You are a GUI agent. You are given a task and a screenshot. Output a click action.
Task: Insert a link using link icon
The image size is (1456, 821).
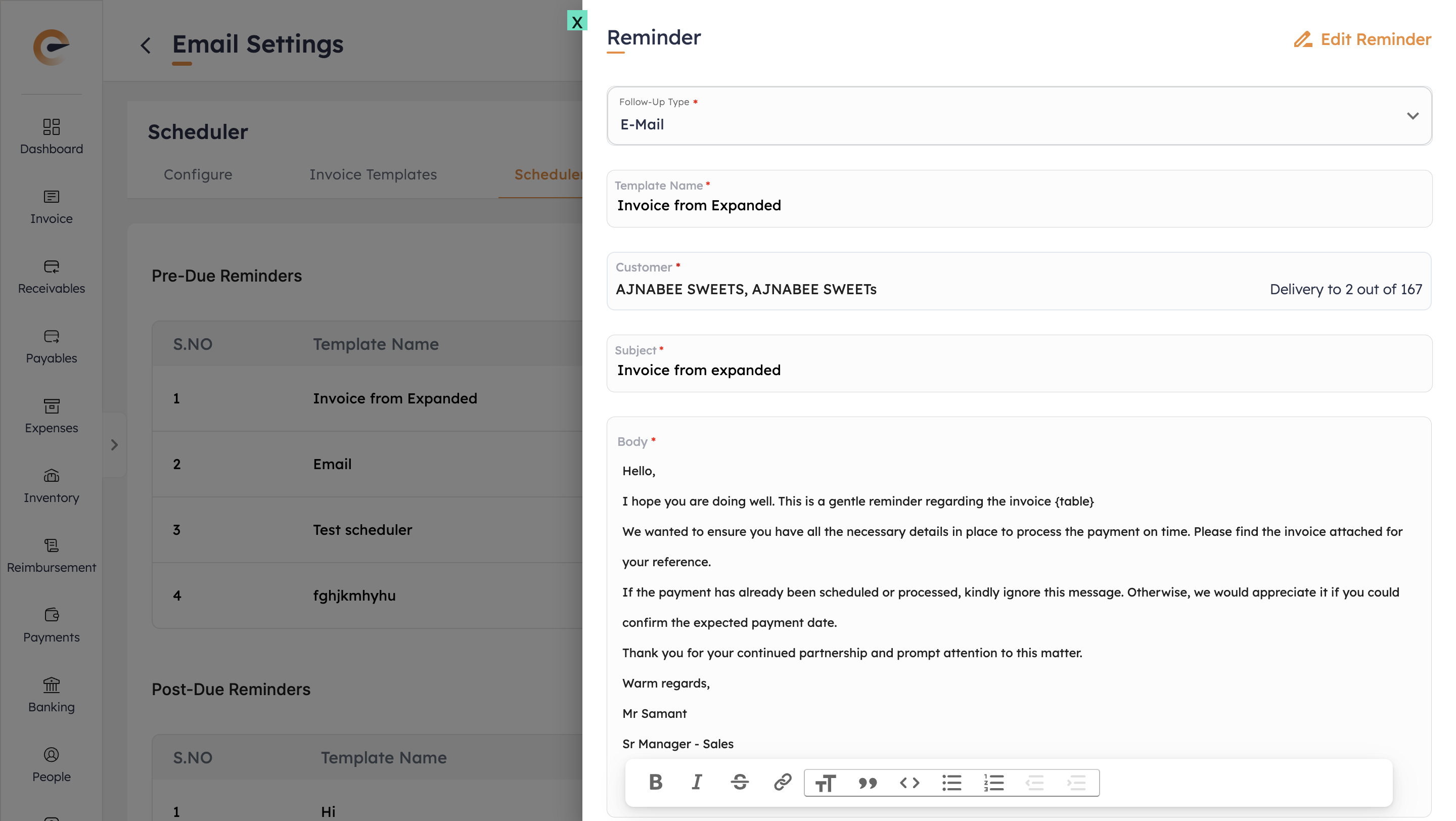point(782,782)
